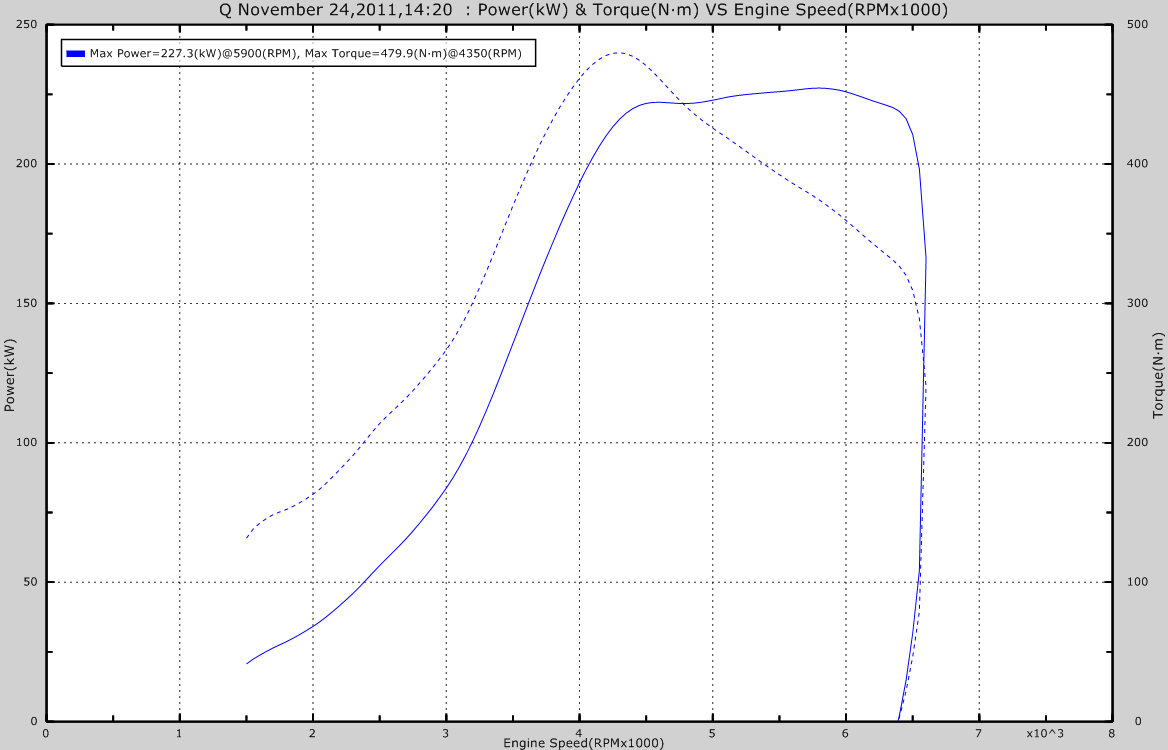
Task: Click the 2 tick label on the x-axis
Action: (x=313, y=732)
